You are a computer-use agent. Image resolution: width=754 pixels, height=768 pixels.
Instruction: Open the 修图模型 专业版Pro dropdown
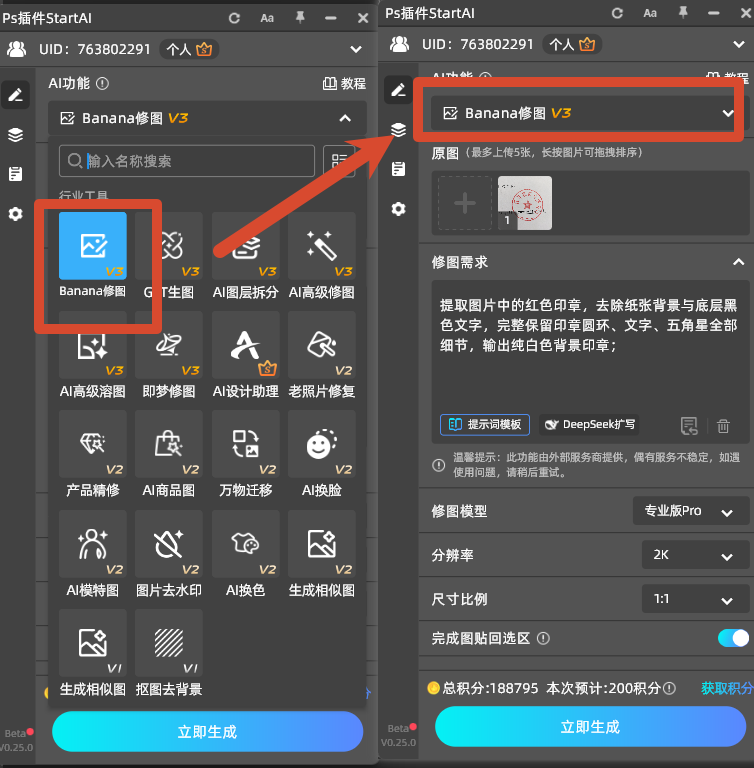tap(691, 511)
